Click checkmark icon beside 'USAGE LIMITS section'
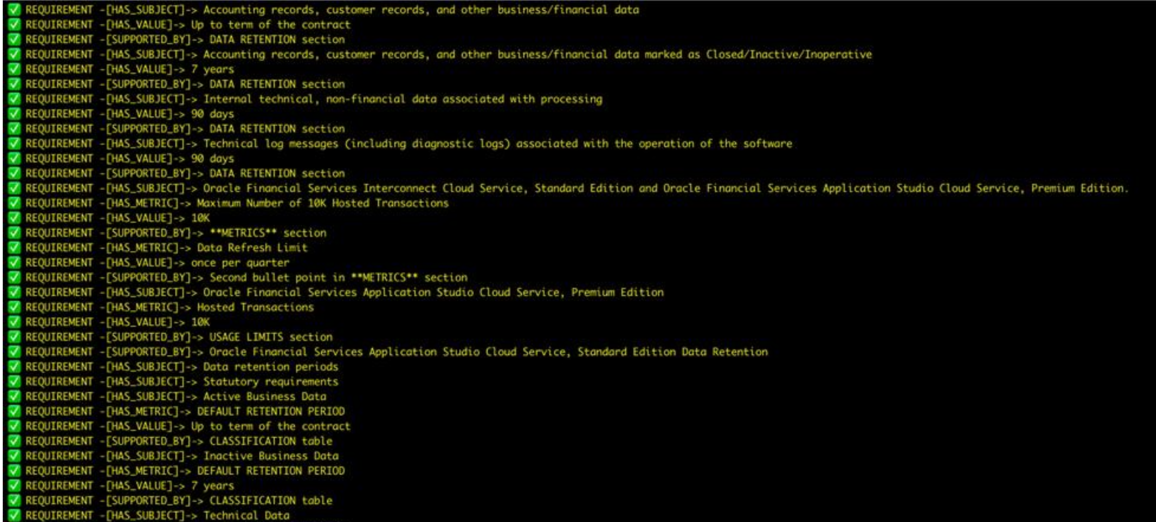This screenshot has width=1156, height=522. 14,337
